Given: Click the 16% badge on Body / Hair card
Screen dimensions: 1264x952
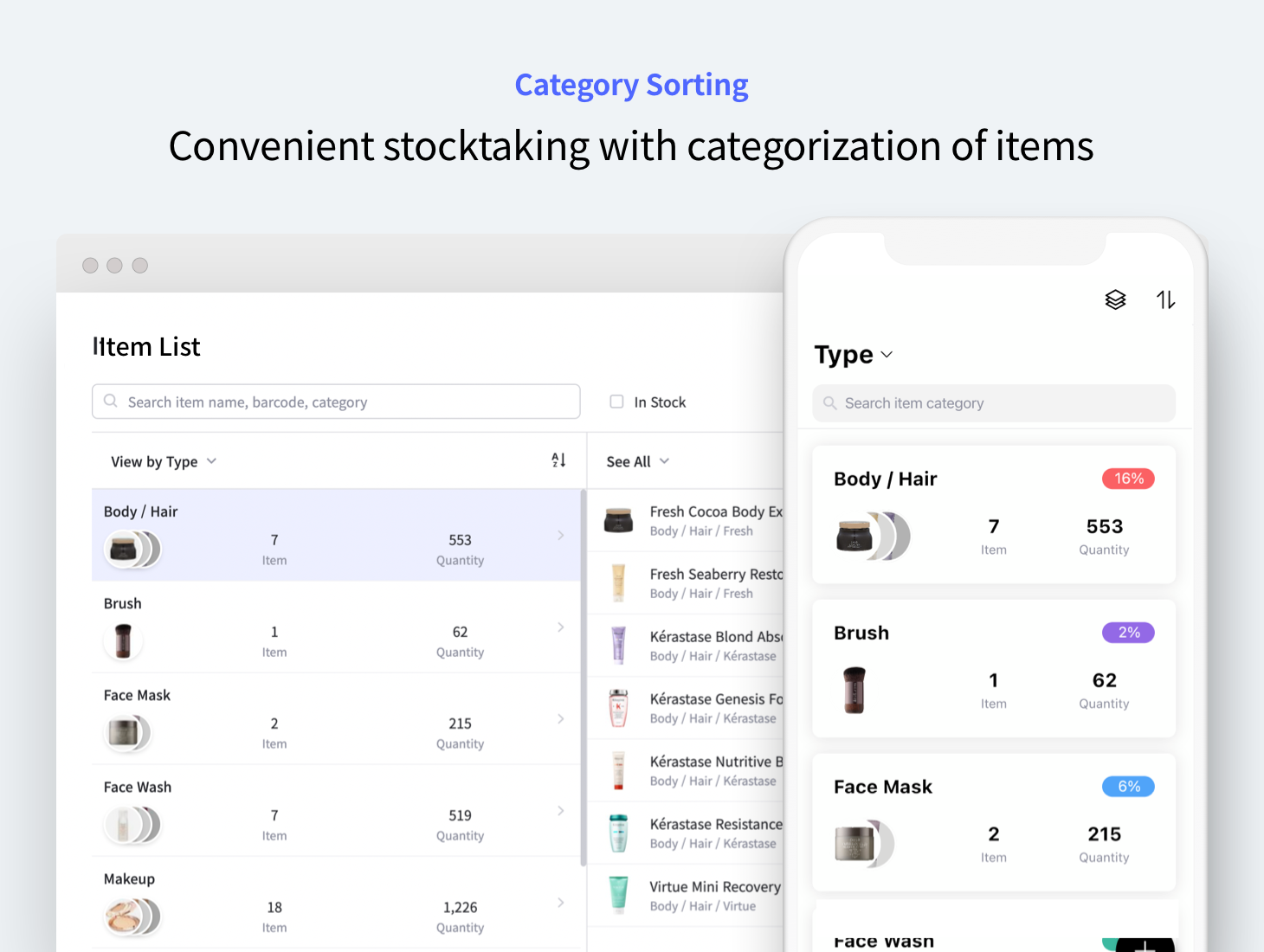Looking at the screenshot, I should point(1127,478).
